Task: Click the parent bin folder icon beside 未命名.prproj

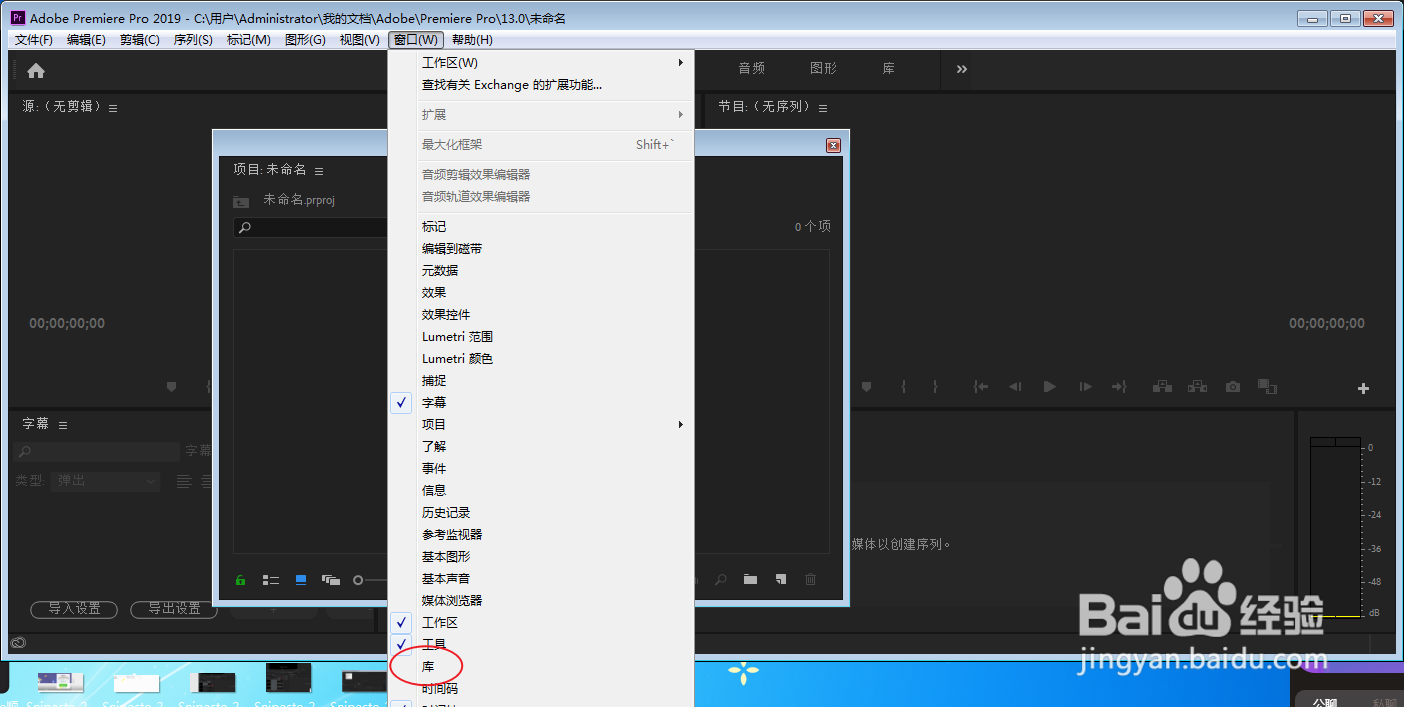Action: click(241, 201)
